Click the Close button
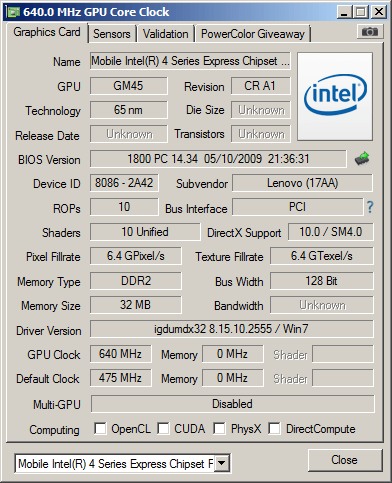392x483 pixels. click(x=345, y=460)
